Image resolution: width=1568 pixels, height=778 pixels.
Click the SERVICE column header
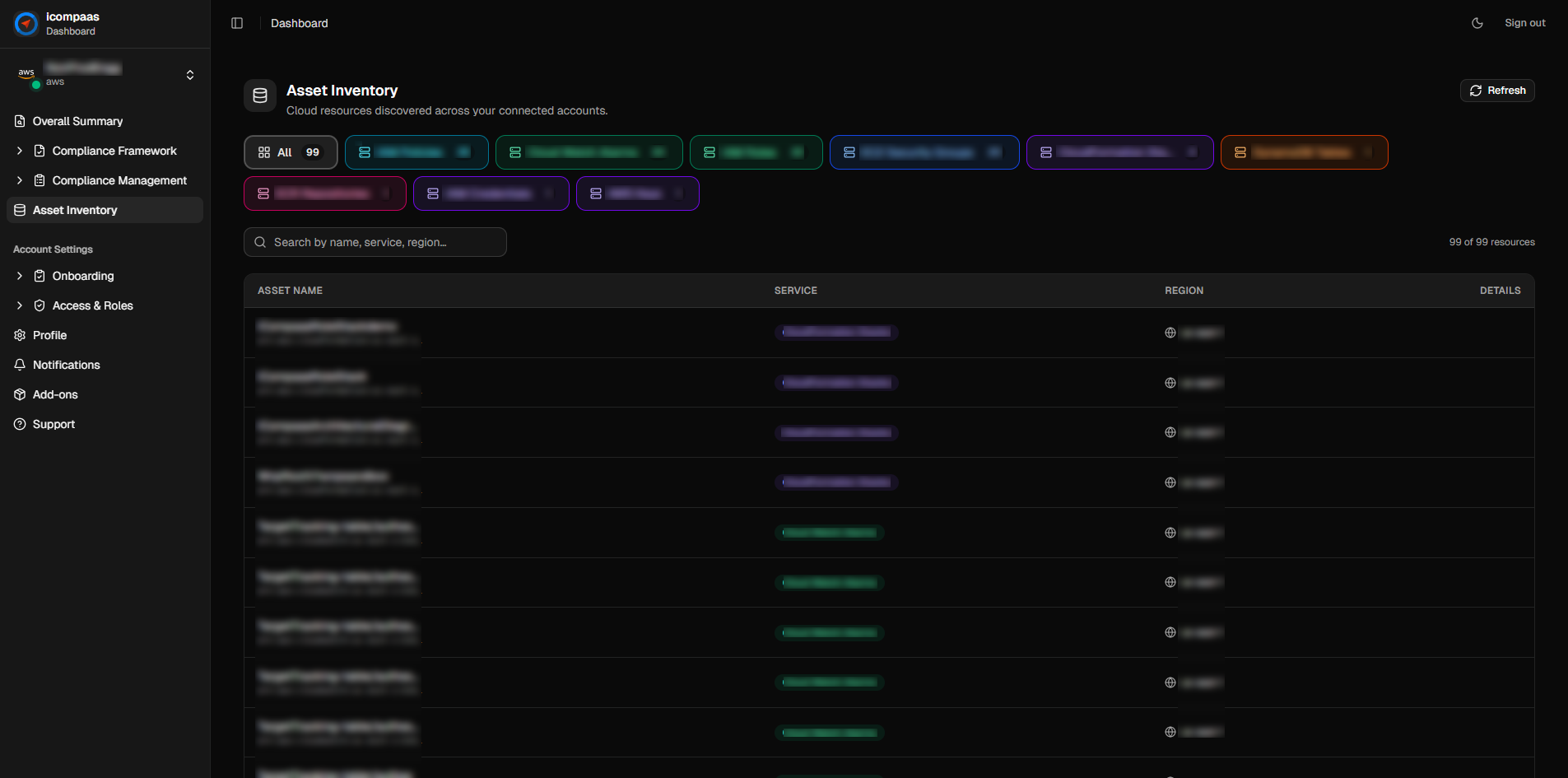[796, 291]
